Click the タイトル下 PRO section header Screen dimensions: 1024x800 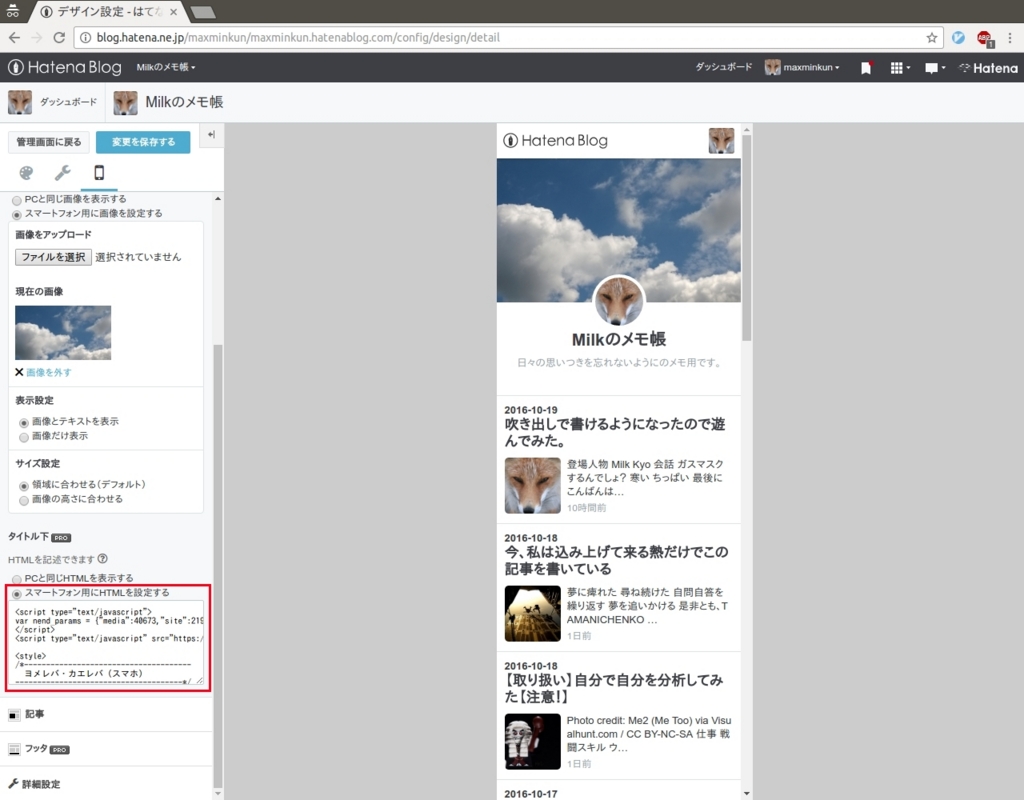[x=39, y=537]
